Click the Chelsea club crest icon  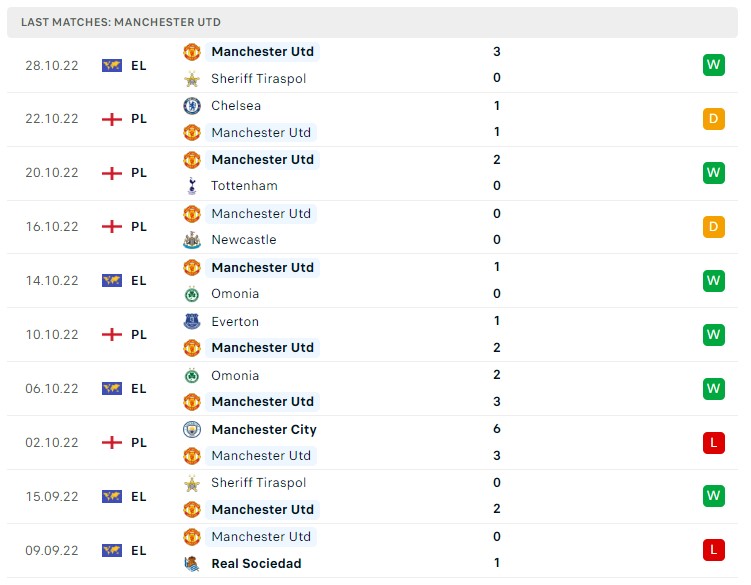click(x=192, y=106)
